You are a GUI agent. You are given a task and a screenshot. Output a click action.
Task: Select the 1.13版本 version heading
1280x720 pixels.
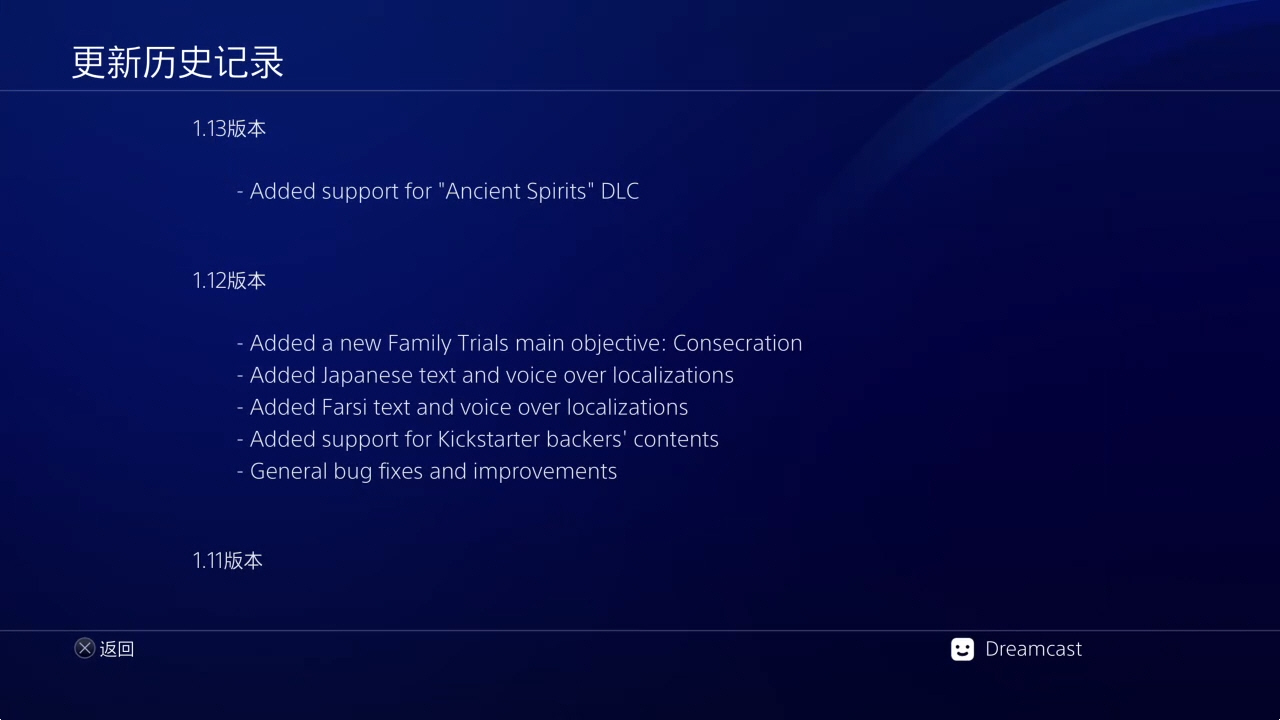click(x=229, y=129)
